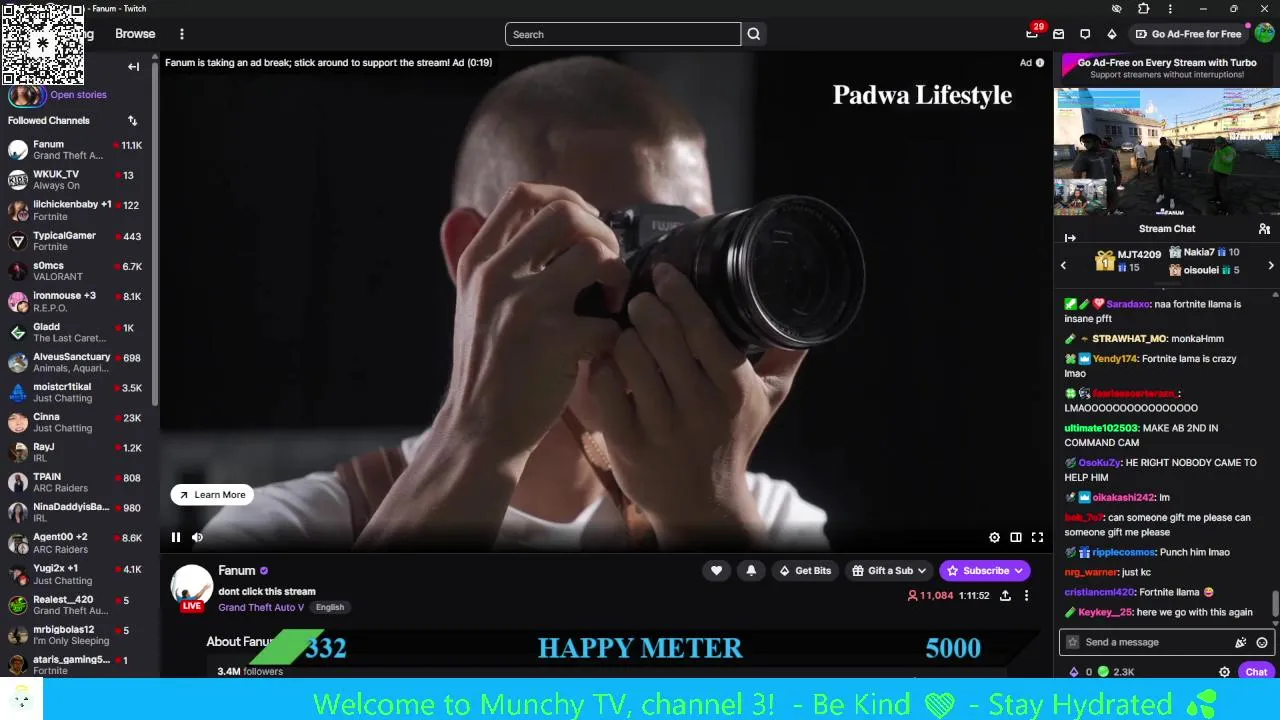
Task: Collapse the stream chat panel
Action: tap(1070, 238)
